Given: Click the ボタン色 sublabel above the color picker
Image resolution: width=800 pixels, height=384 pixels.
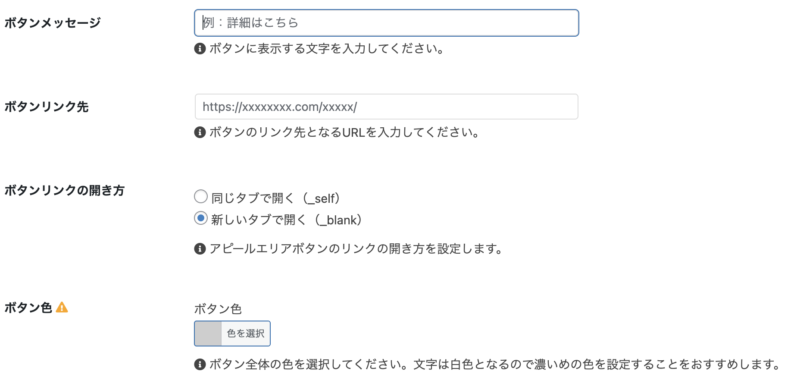Looking at the screenshot, I should click(218, 309).
